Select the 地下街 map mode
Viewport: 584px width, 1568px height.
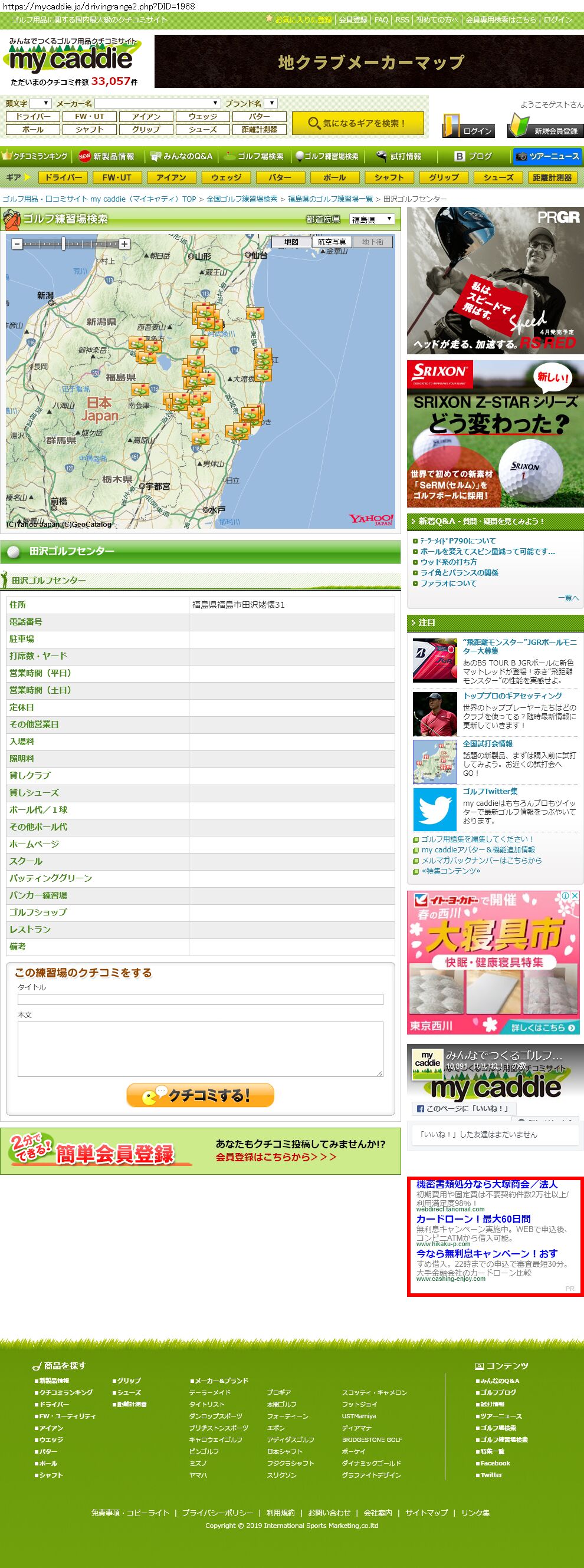click(373, 242)
